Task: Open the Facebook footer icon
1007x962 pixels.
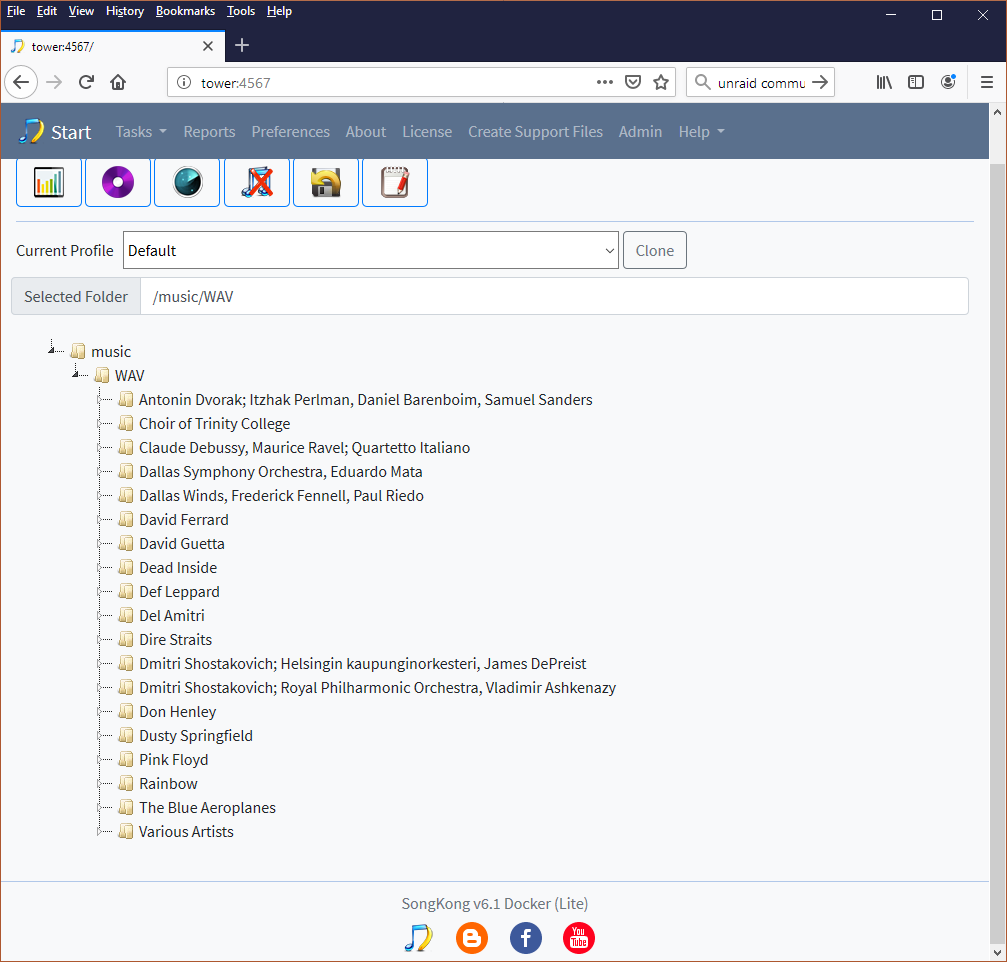Action: (x=526, y=938)
